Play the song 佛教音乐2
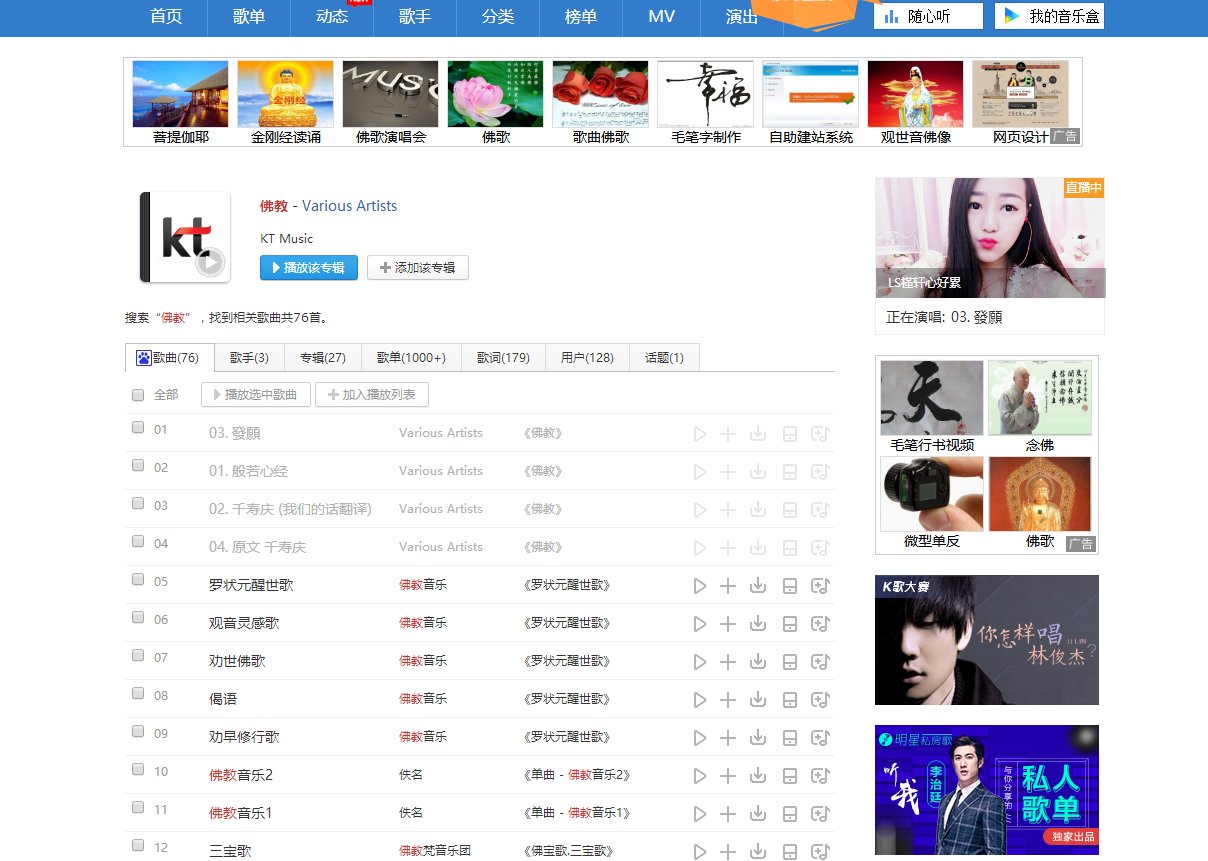The image size is (1208, 861). 700,776
